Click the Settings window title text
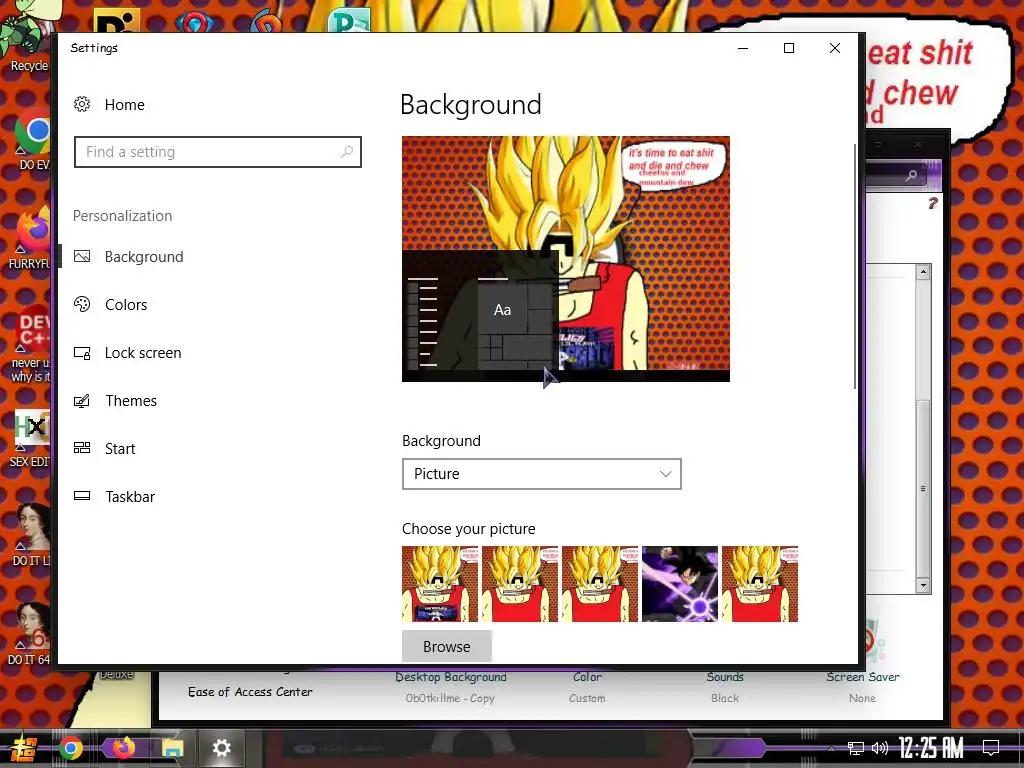Screen dimensions: 1024x768 click(94, 48)
